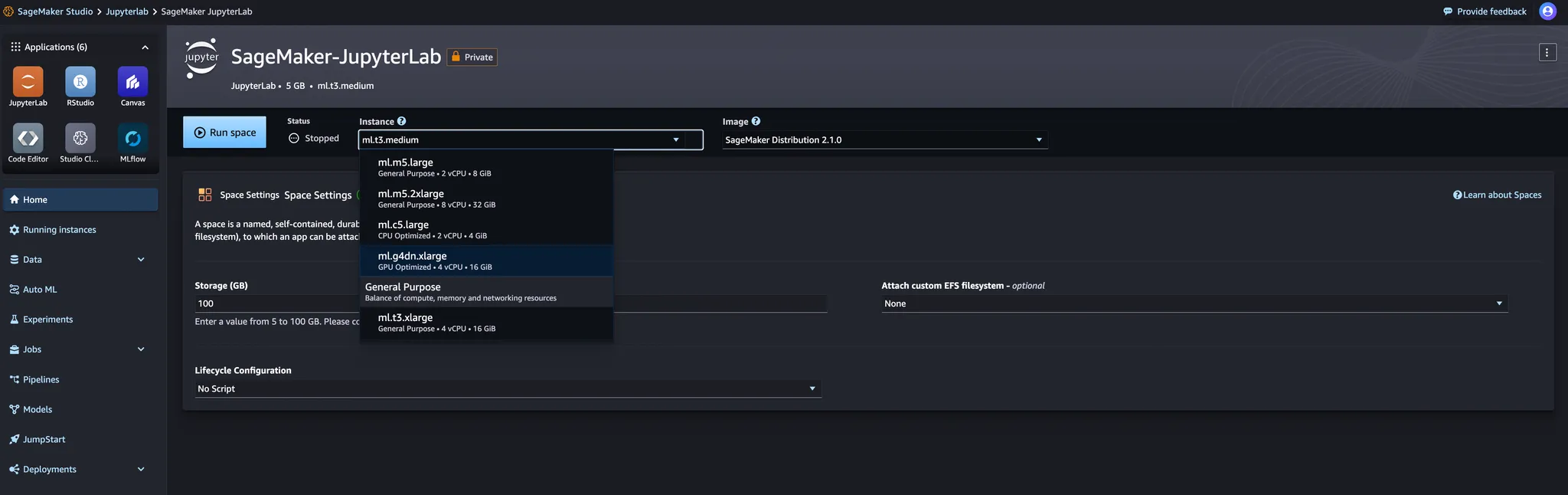Open the MLflow application icon

(x=132, y=138)
